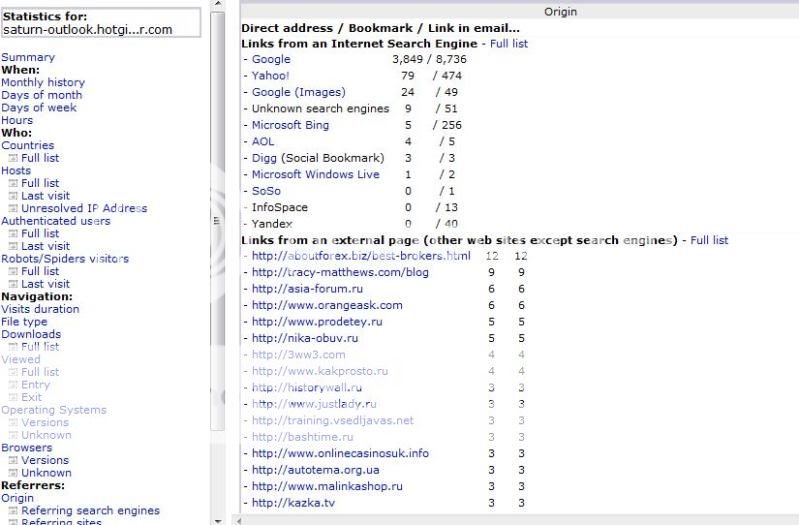The height and width of the screenshot is (525, 799).
Task: Open Countries report
Action: click(x=28, y=145)
